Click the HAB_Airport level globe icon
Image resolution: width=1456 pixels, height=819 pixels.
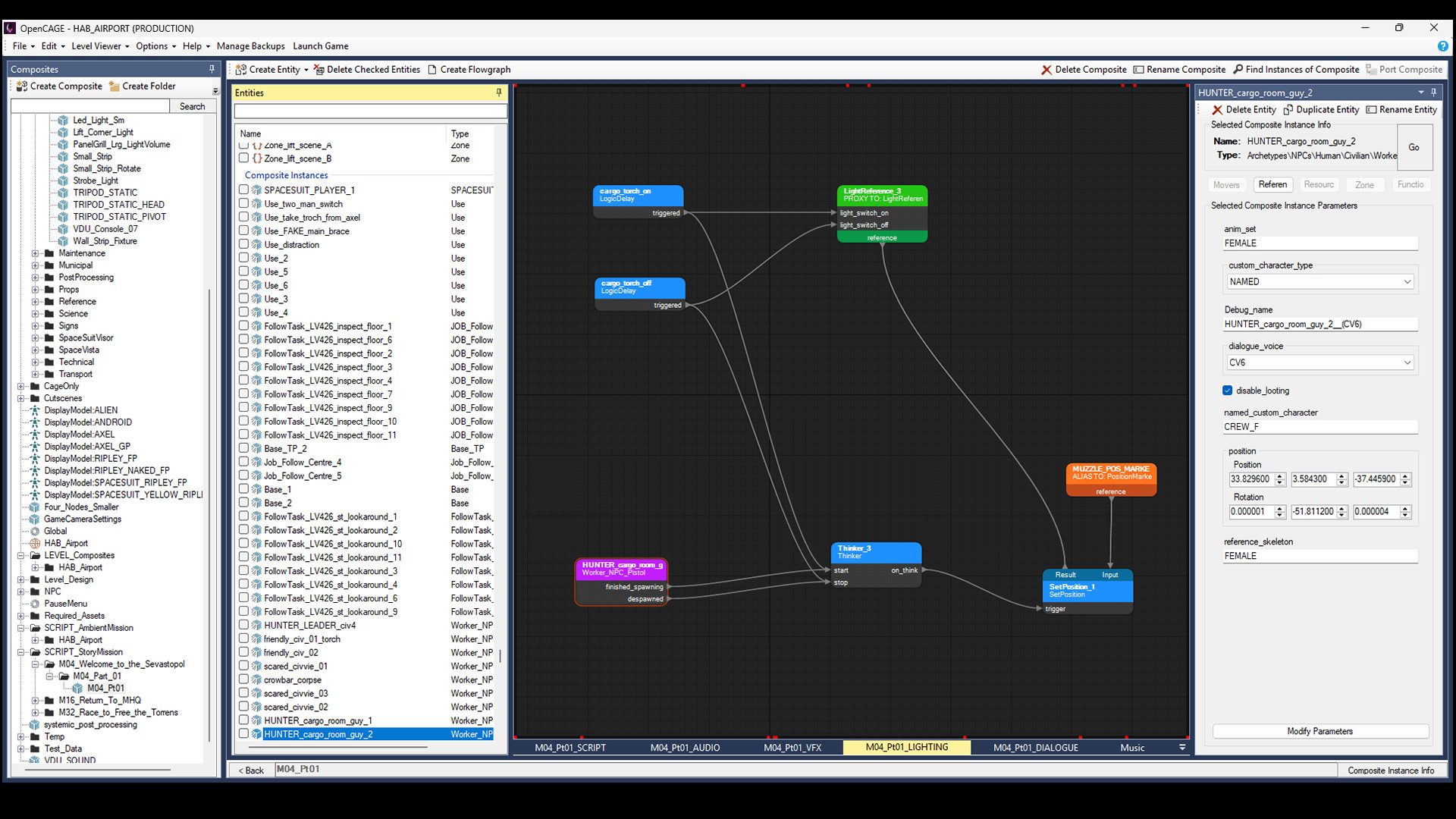coord(35,544)
